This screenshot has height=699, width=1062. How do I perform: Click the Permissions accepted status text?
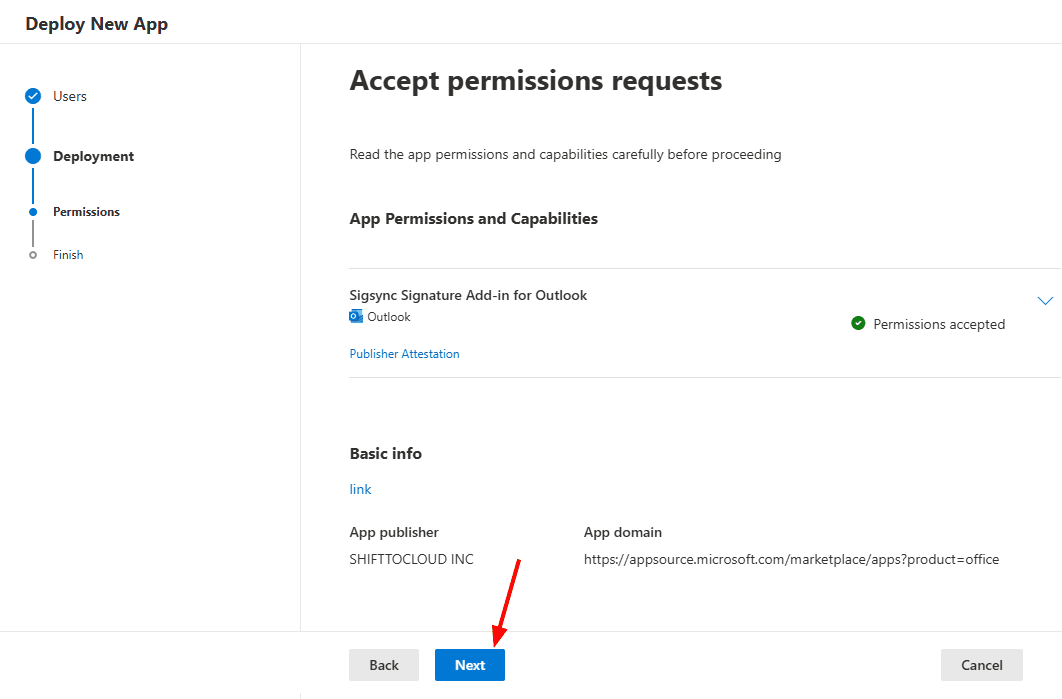939,324
